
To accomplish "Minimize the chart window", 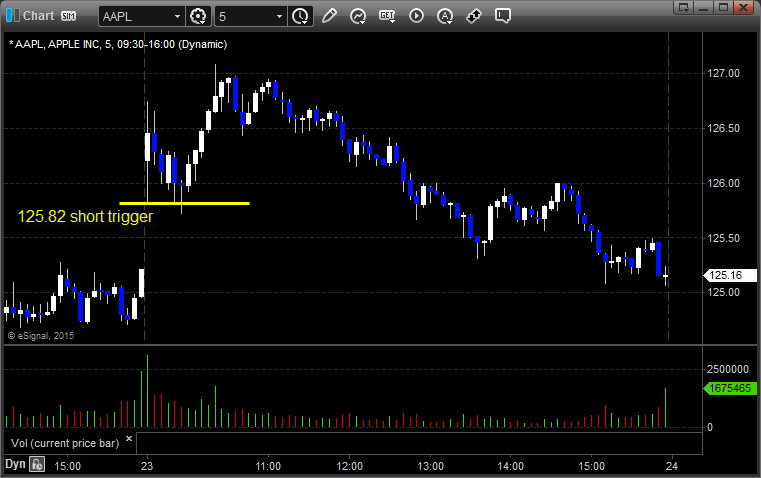I will pyautogui.click(x=704, y=7).
